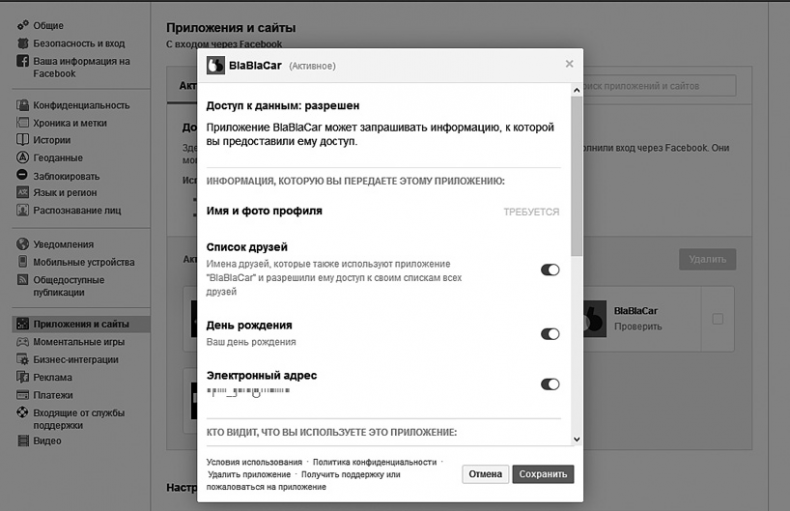Viewport: 790px width, 511px height.
Task: Disable the Список друзей toggle
Action: (x=550, y=270)
